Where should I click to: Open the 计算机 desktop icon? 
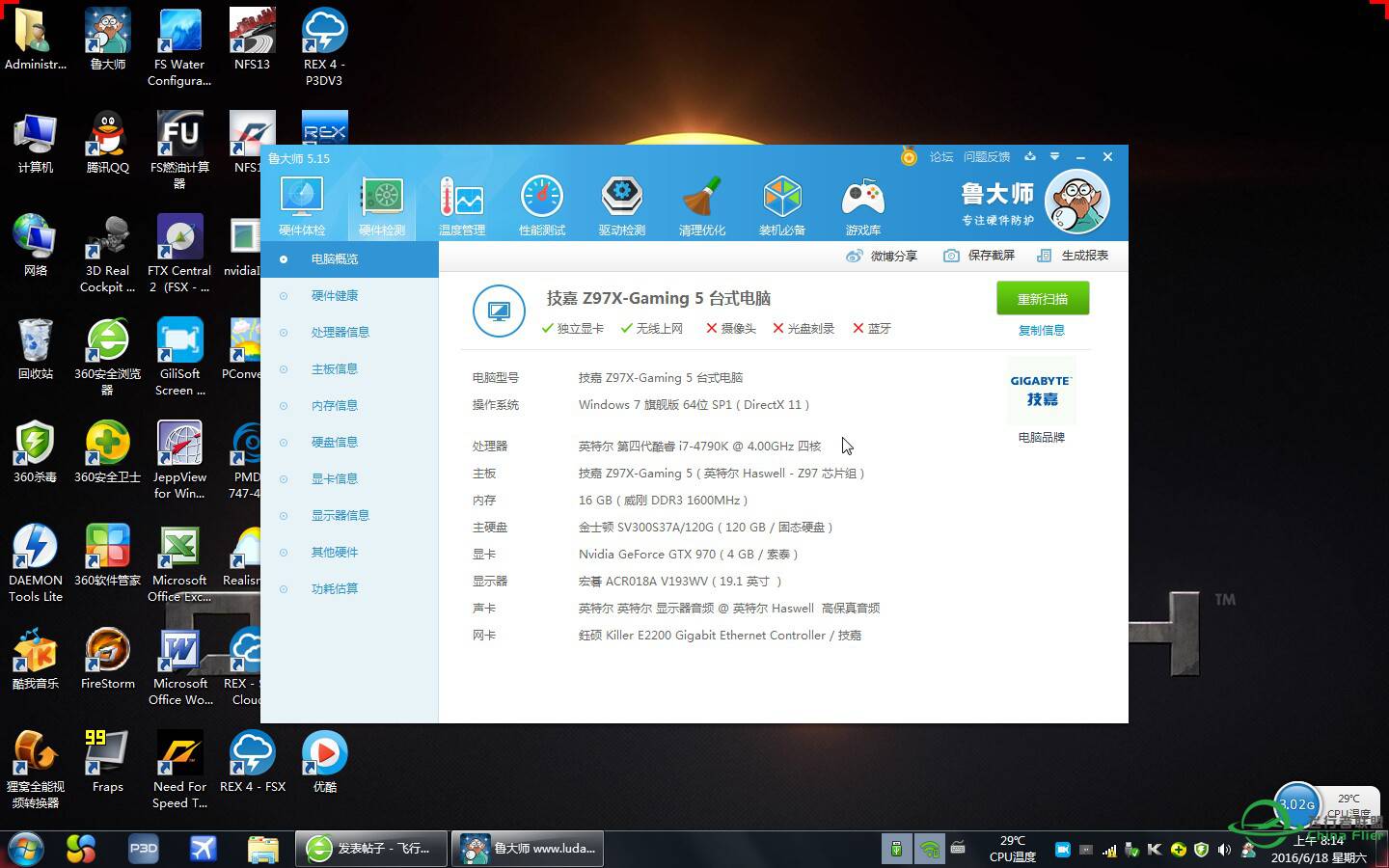36,142
